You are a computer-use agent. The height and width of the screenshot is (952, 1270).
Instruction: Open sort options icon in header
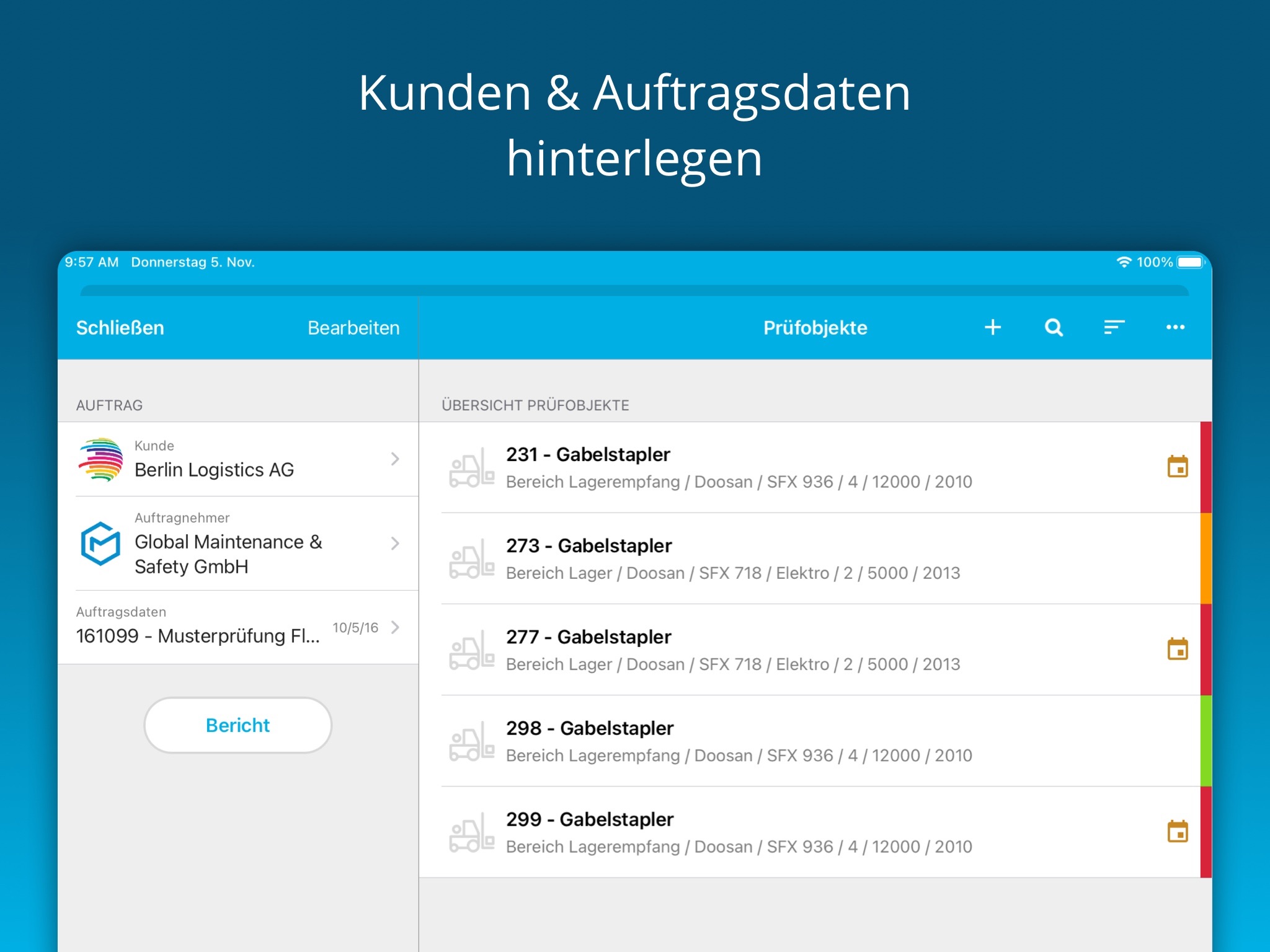tap(1114, 327)
